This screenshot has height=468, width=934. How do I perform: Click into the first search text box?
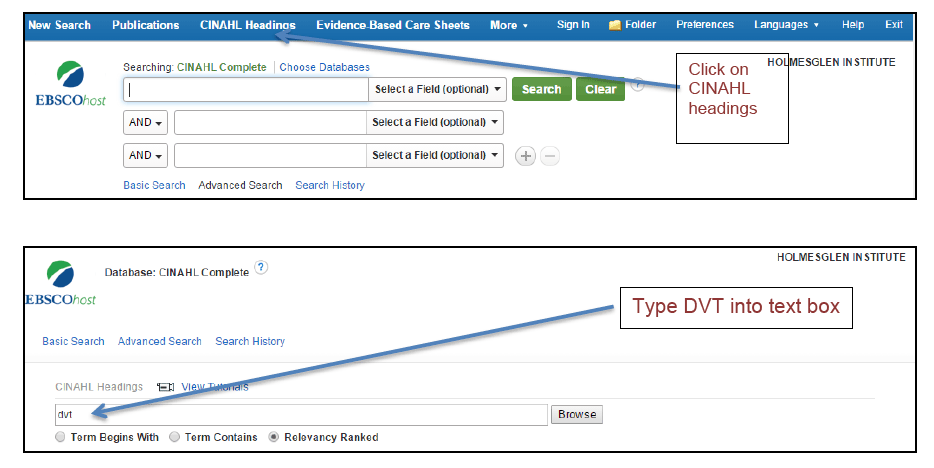pyautogui.click(x=246, y=89)
